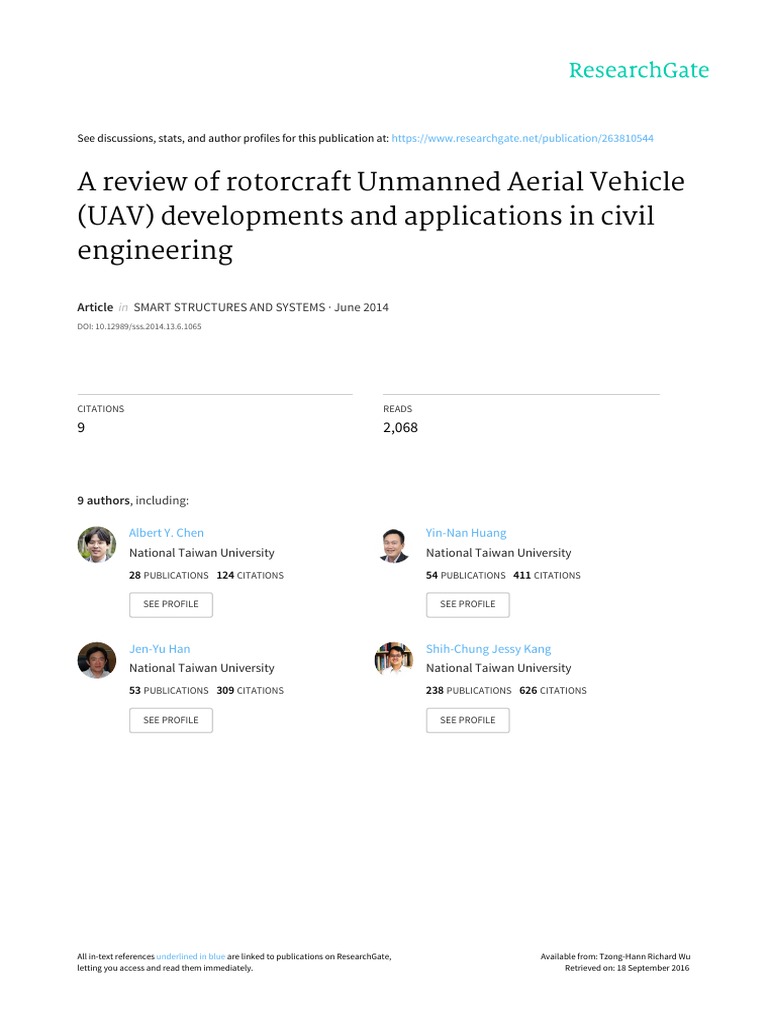The image size is (768, 1024).
Task: Click the citations count 9
Action: click(x=82, y=427)
